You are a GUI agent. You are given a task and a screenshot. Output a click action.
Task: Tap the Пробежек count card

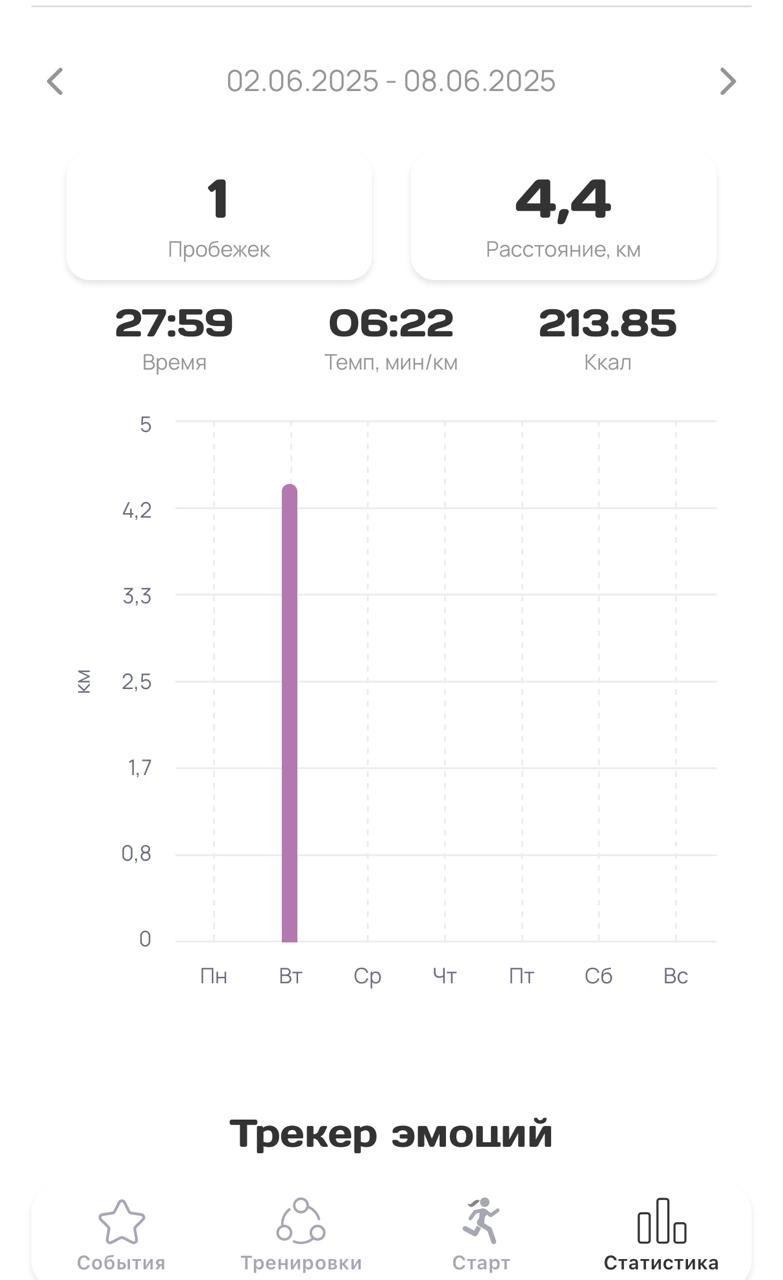(219, 216)
